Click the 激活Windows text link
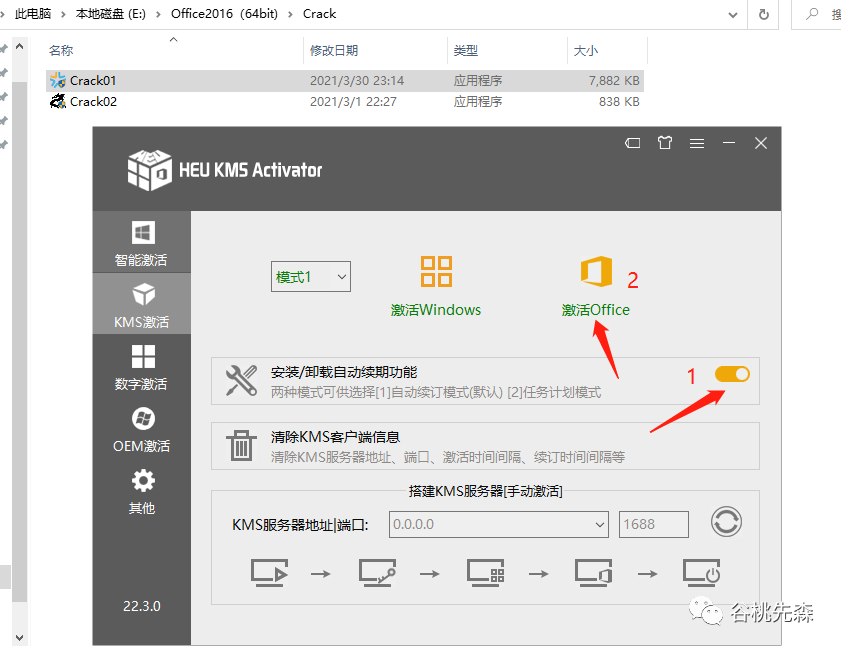841x650 pixels. click(436, 310)
